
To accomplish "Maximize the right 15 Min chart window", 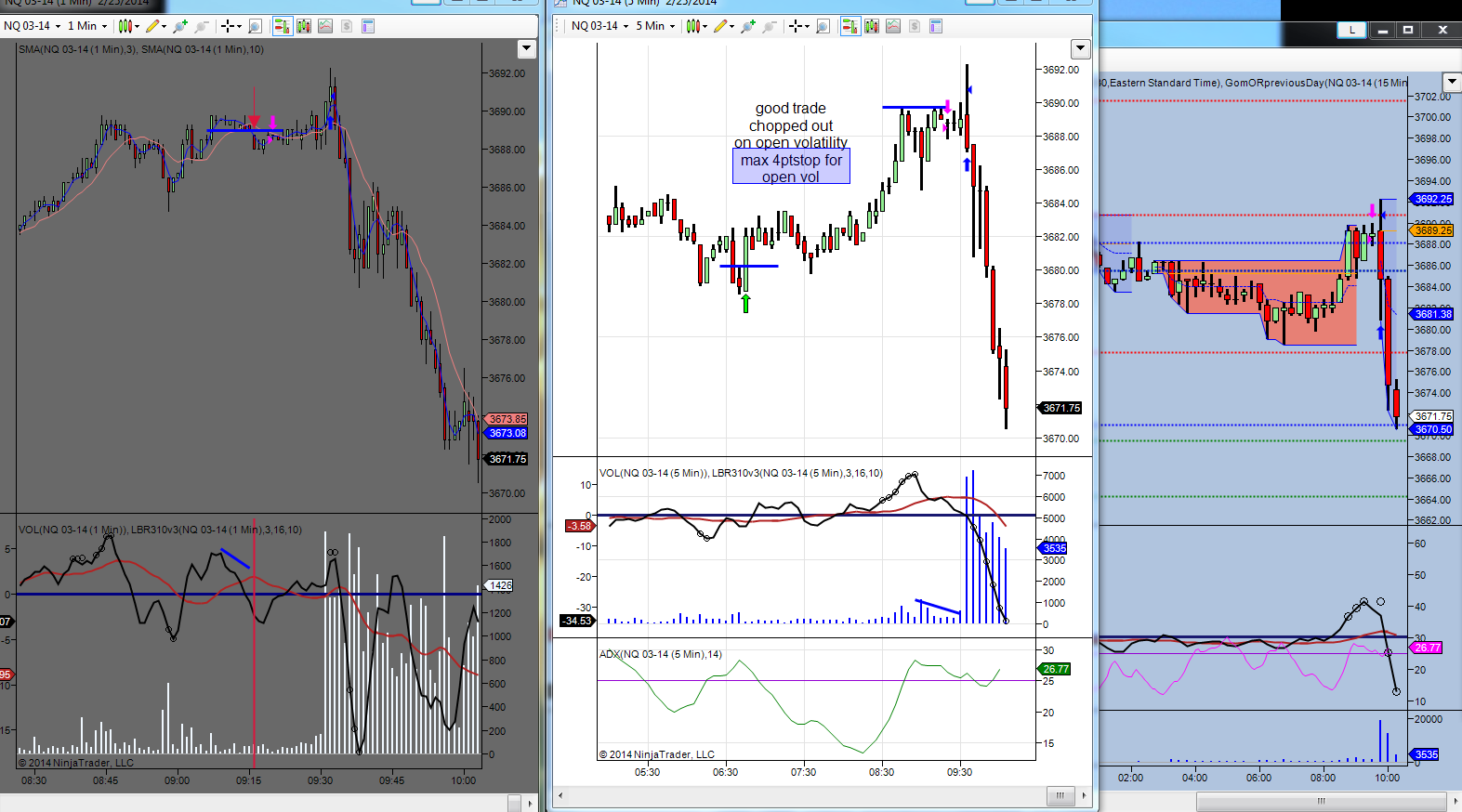I will click(1408, 30).
